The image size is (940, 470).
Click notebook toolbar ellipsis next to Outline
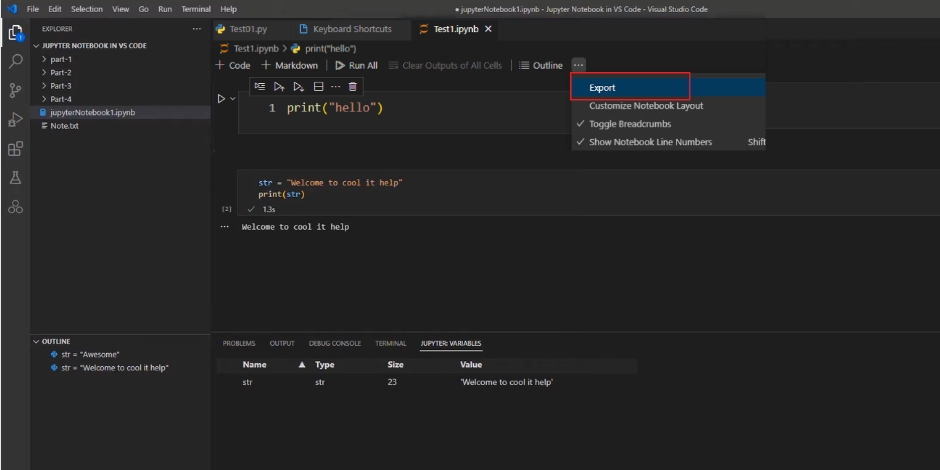[x=578, y=65]
